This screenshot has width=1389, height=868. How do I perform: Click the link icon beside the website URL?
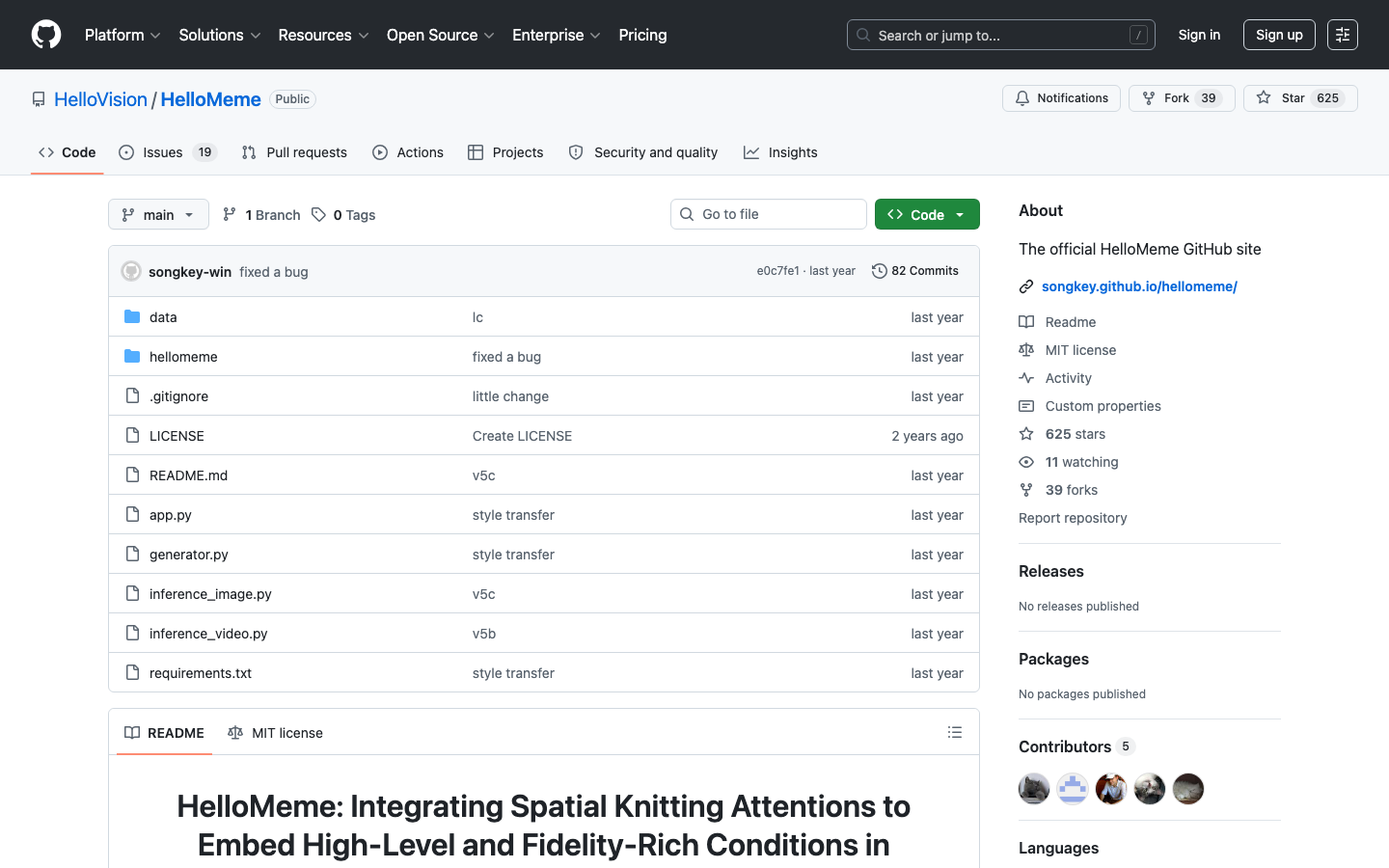pos(1026,286)
